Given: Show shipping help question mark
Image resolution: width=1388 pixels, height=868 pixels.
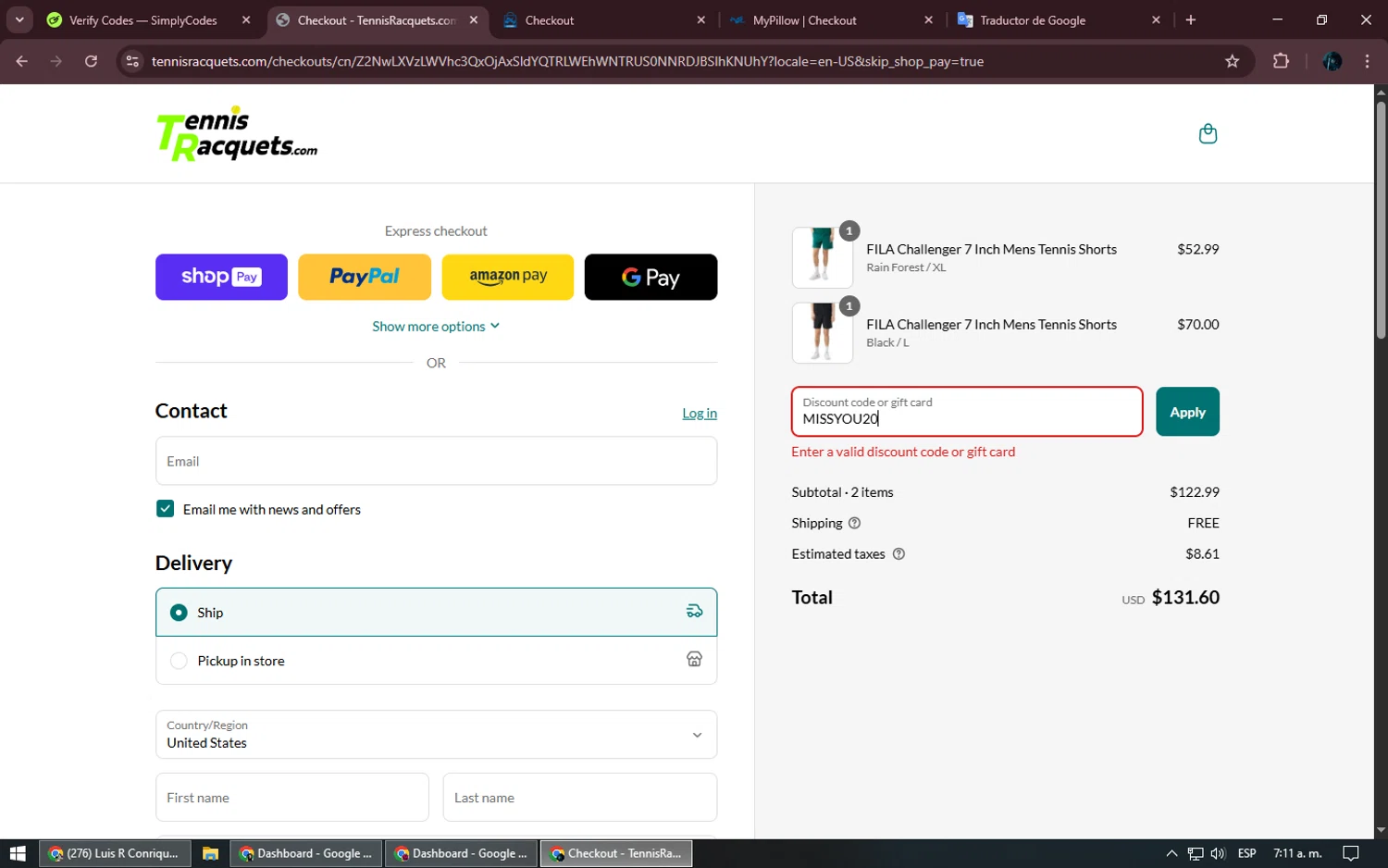Looking at the screenshot, I should (854, 523).
